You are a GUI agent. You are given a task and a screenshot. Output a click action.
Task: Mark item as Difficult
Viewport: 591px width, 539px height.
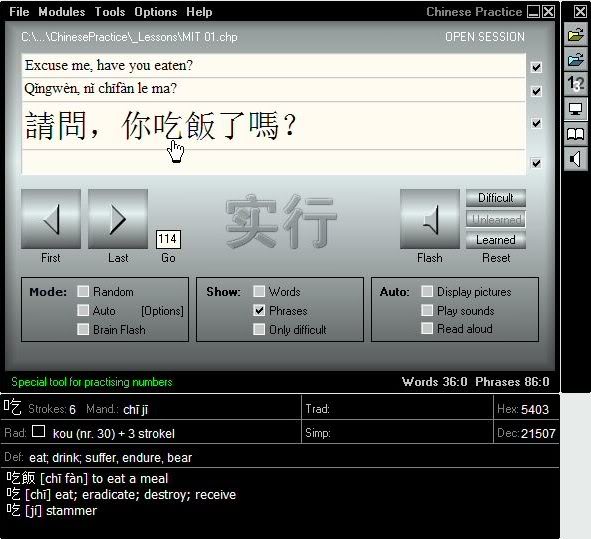[496, 198]
